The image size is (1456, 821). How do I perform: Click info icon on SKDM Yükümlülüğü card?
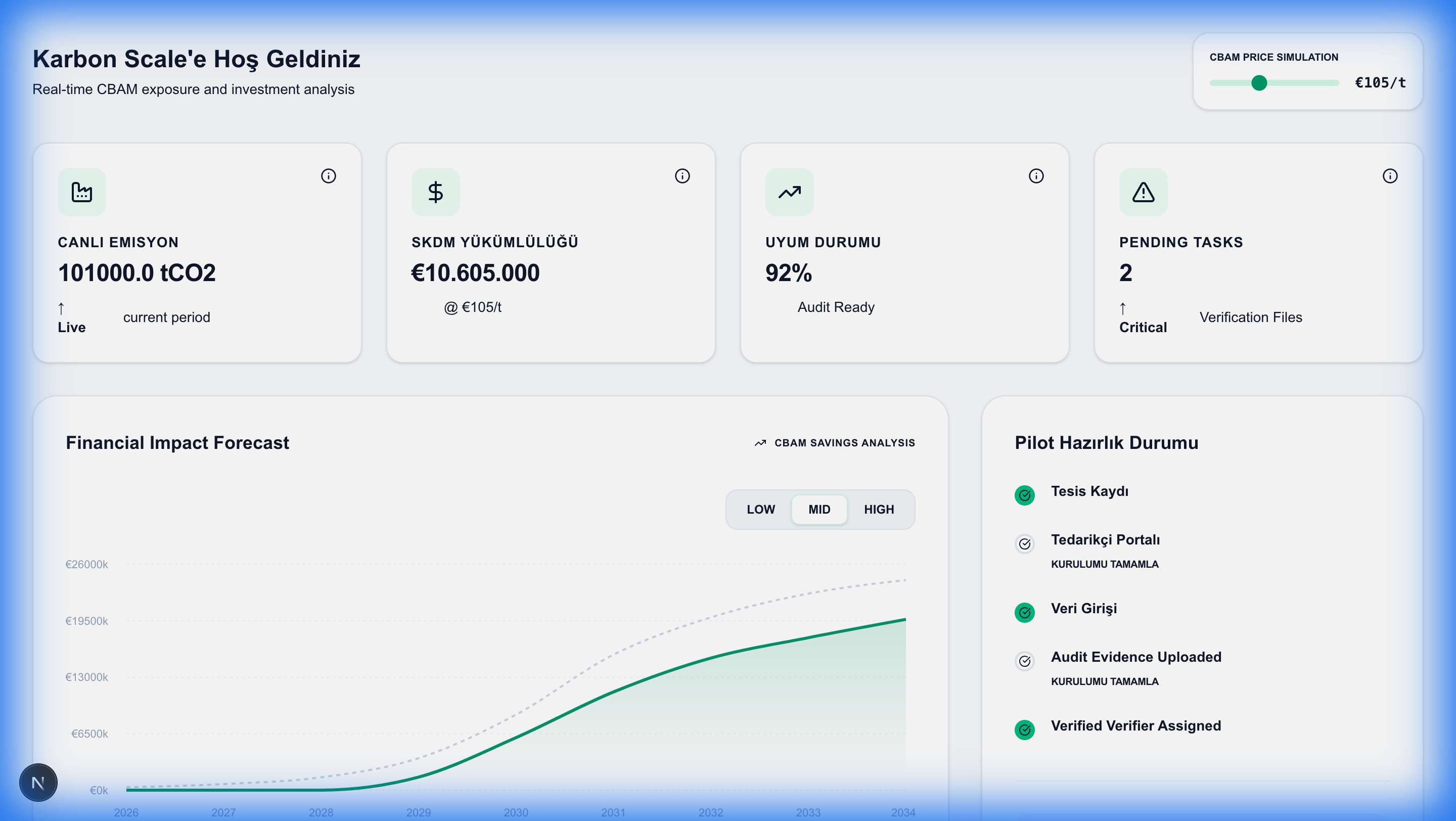tap(682, 176)
